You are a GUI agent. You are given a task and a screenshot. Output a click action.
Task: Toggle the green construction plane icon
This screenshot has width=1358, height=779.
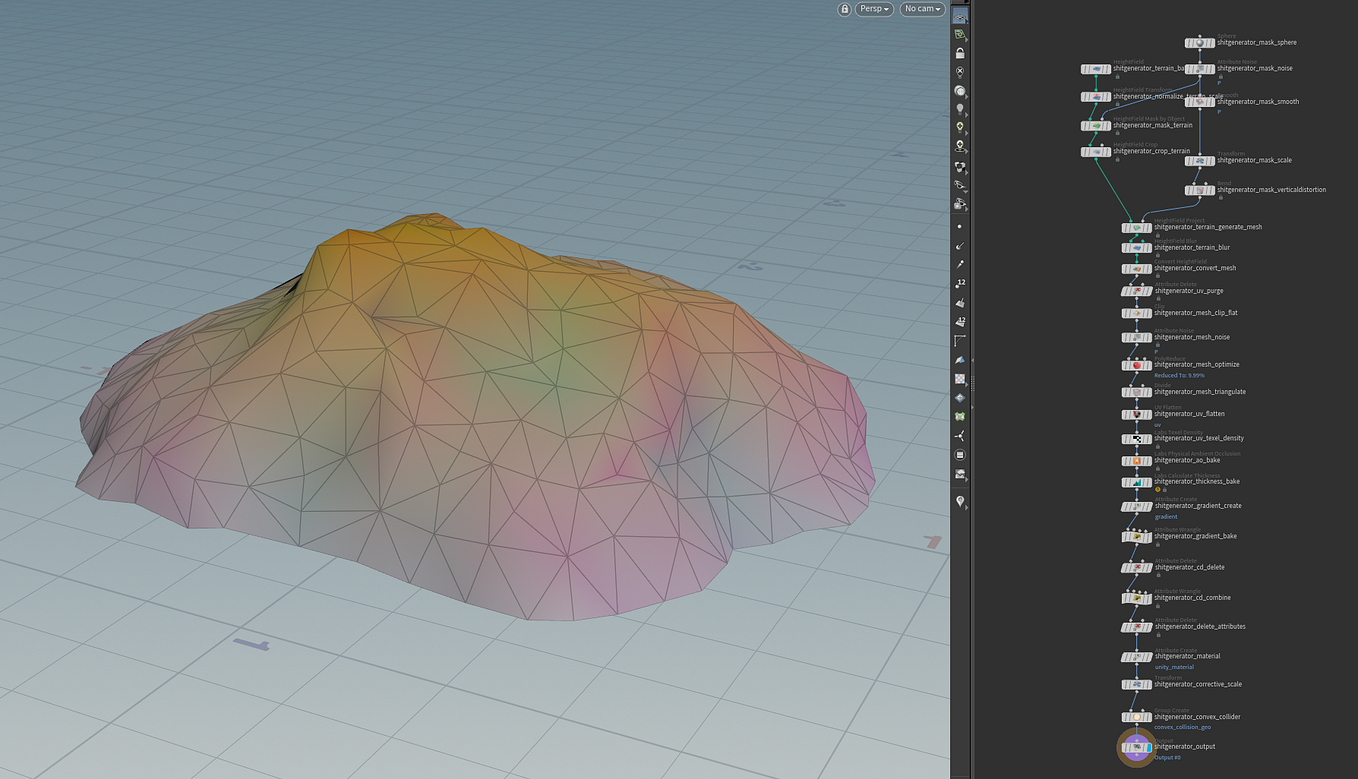[x=960, y=34]
